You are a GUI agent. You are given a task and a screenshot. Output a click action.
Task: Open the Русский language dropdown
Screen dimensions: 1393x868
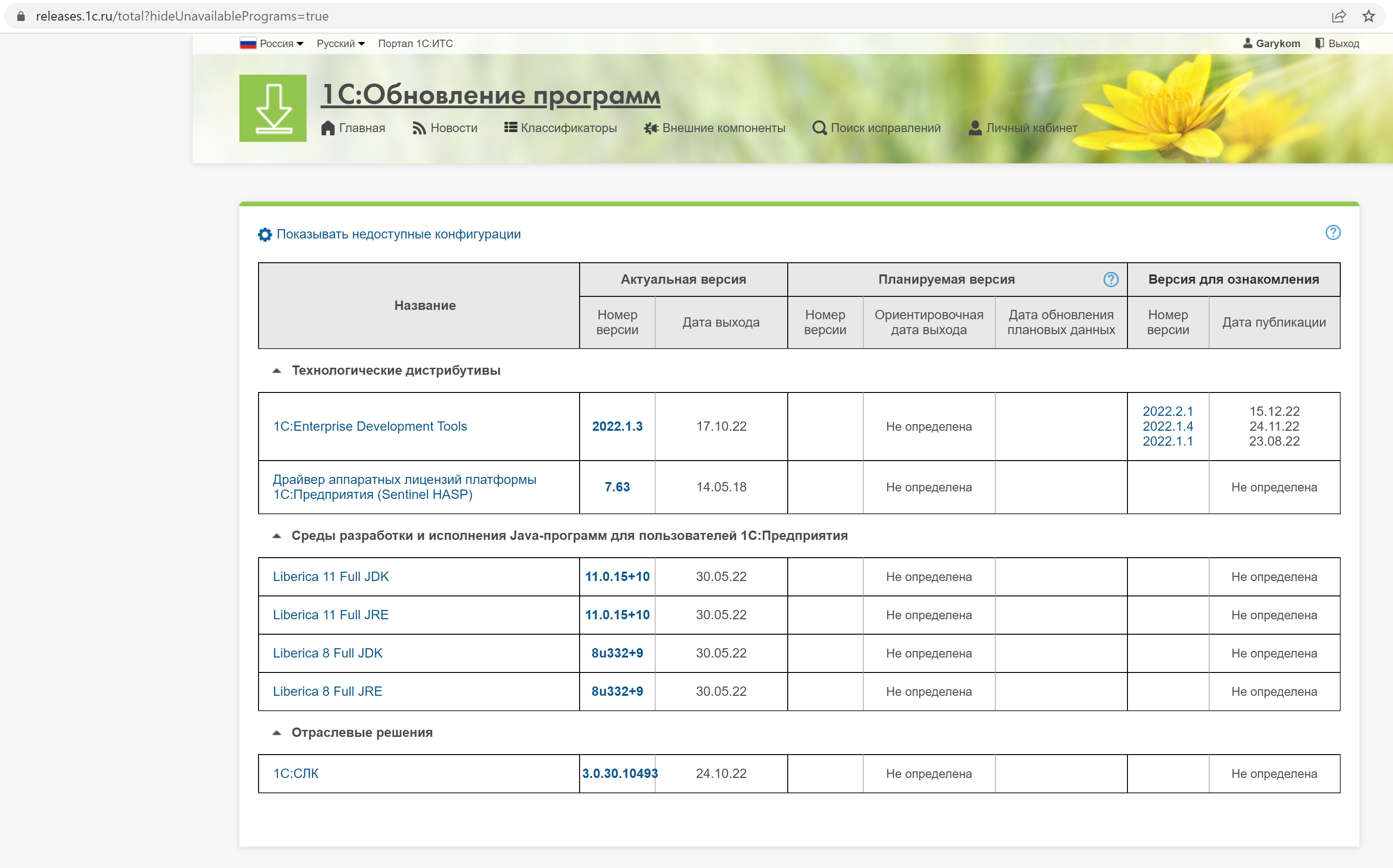341,43
